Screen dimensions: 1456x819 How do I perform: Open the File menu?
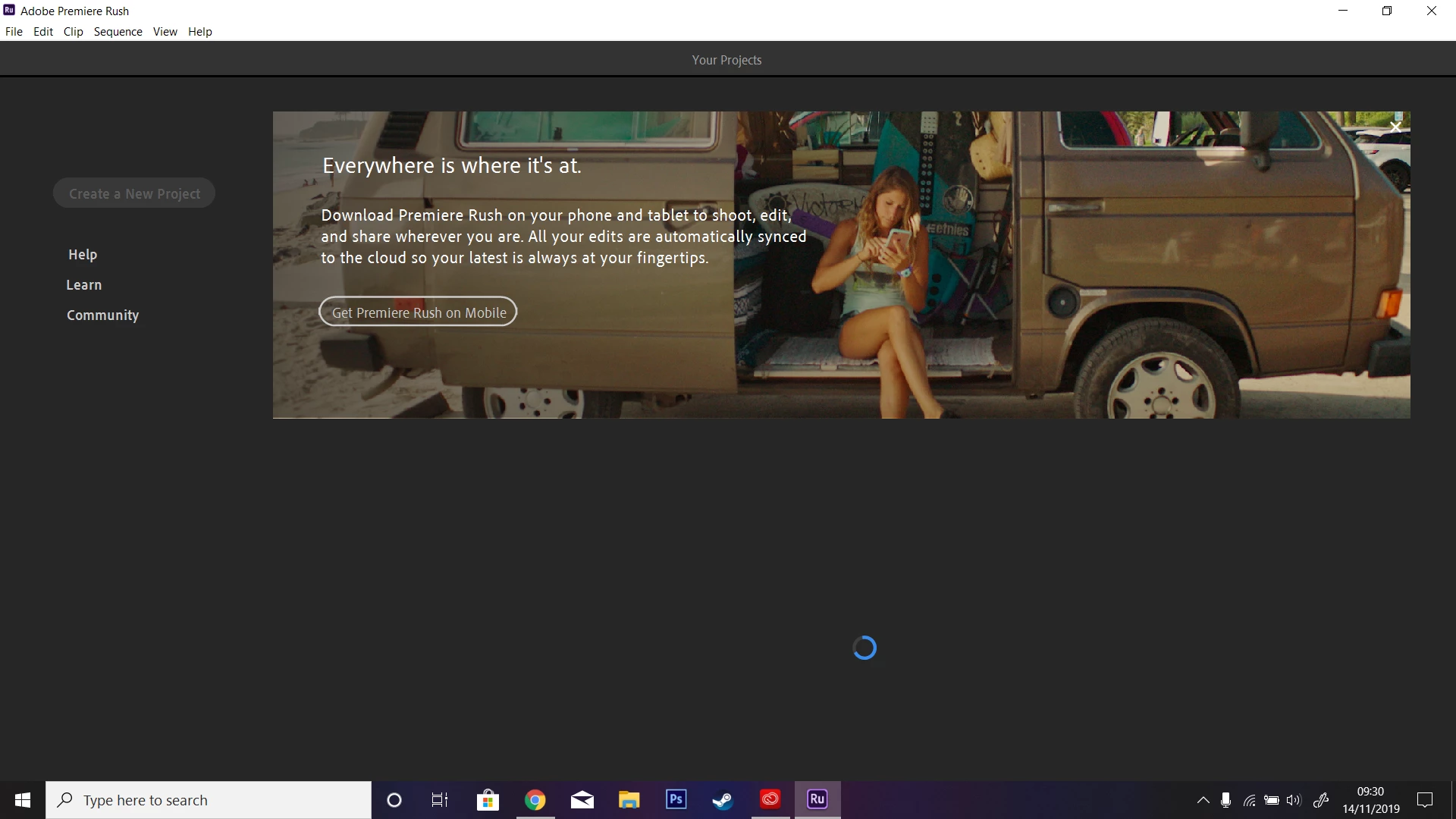pyautogui.click(x=14, y=31)
